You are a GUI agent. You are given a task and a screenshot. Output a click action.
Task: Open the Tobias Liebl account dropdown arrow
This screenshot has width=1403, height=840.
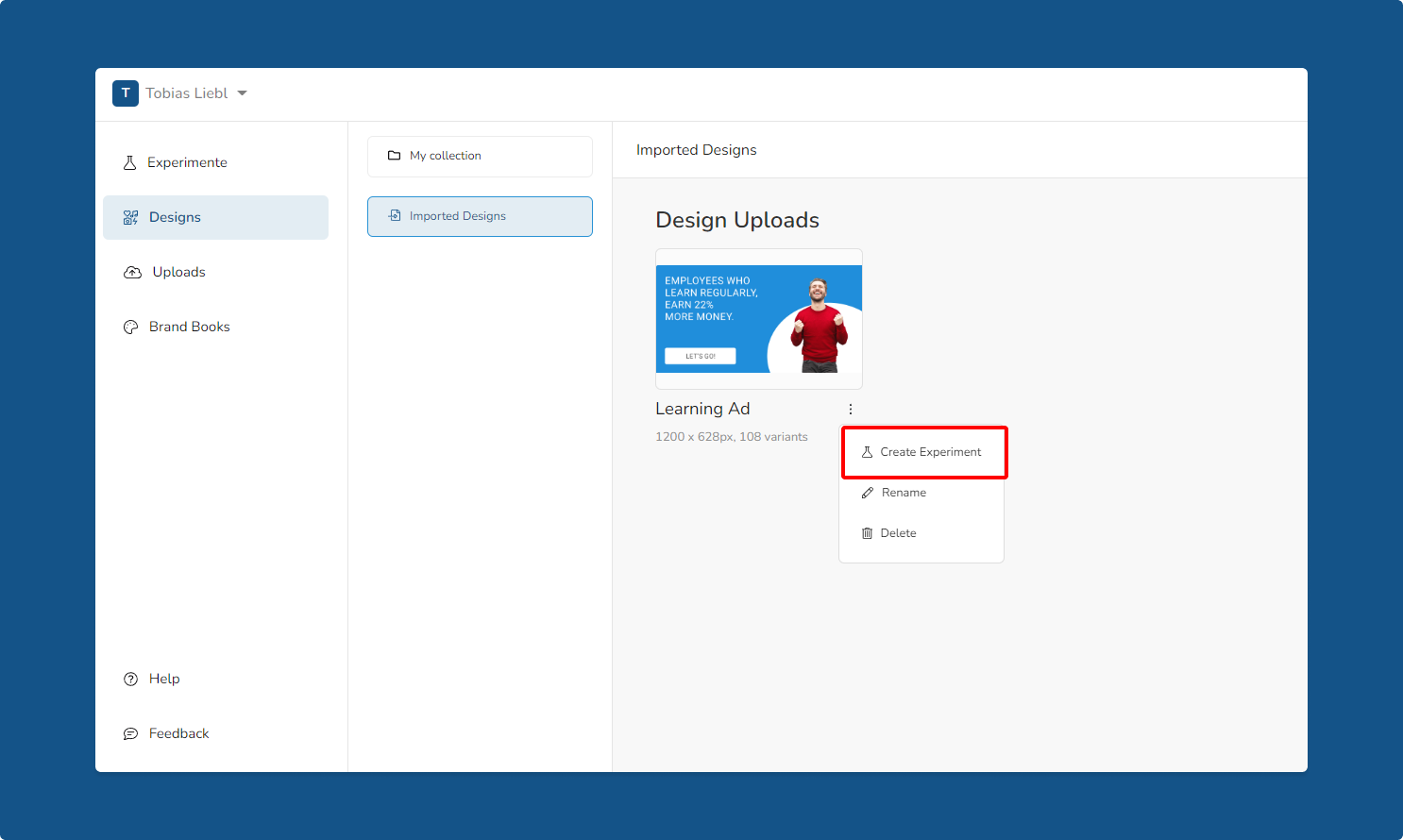(x=242, y=93)
